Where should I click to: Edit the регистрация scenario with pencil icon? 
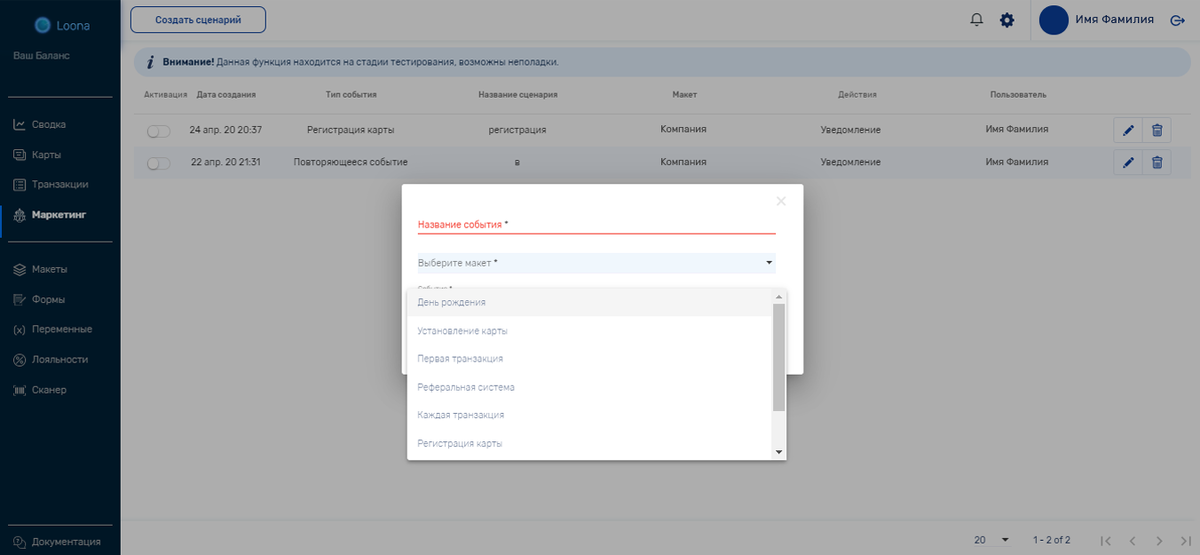pyautogui.click(x=1128, y=130)
